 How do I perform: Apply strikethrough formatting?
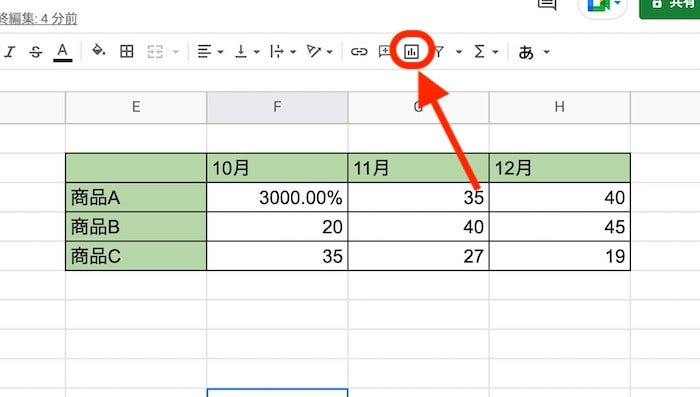36,52
